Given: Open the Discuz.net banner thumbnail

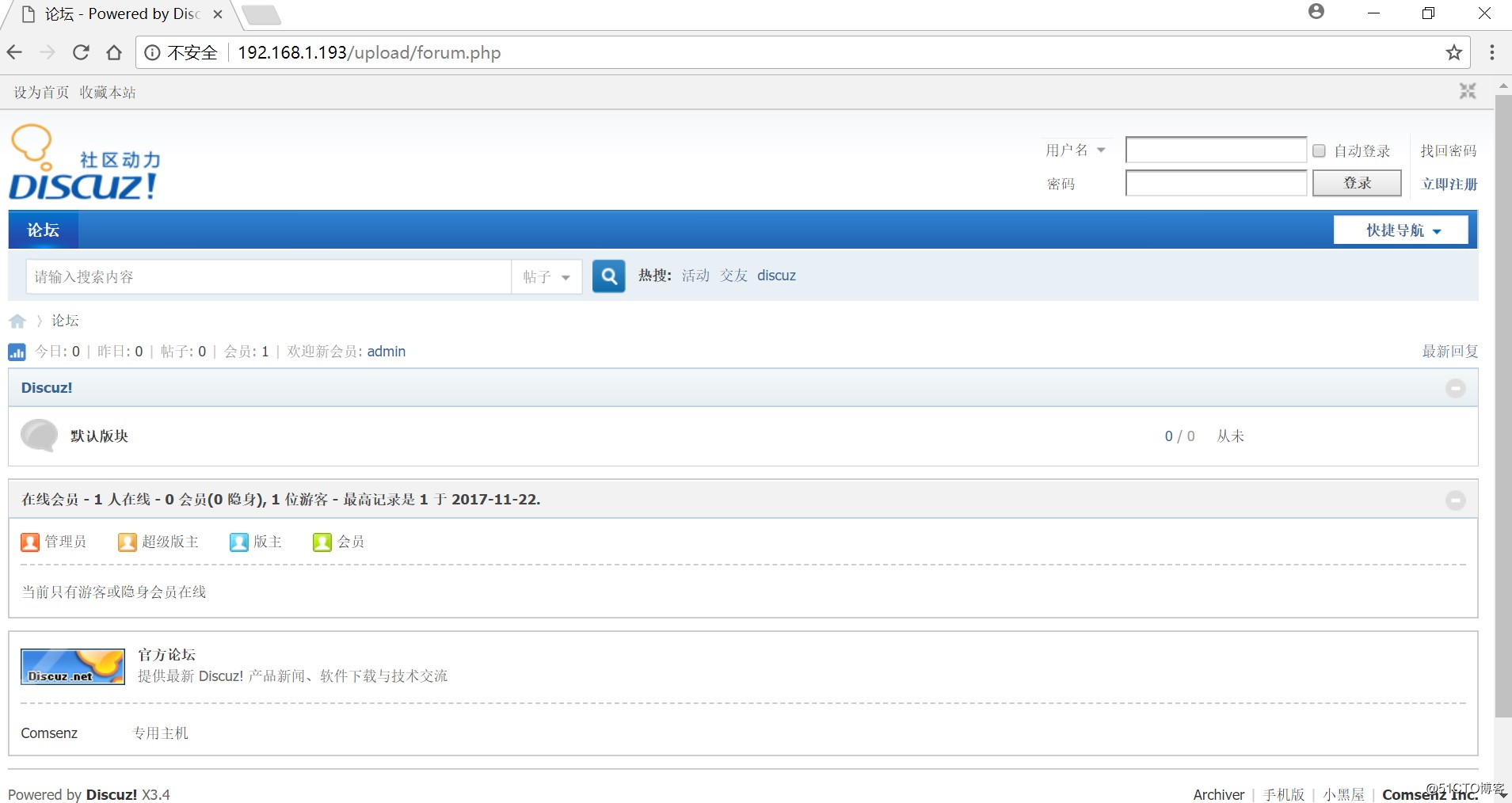Looking at the screenshot, I should click(73, 667).
